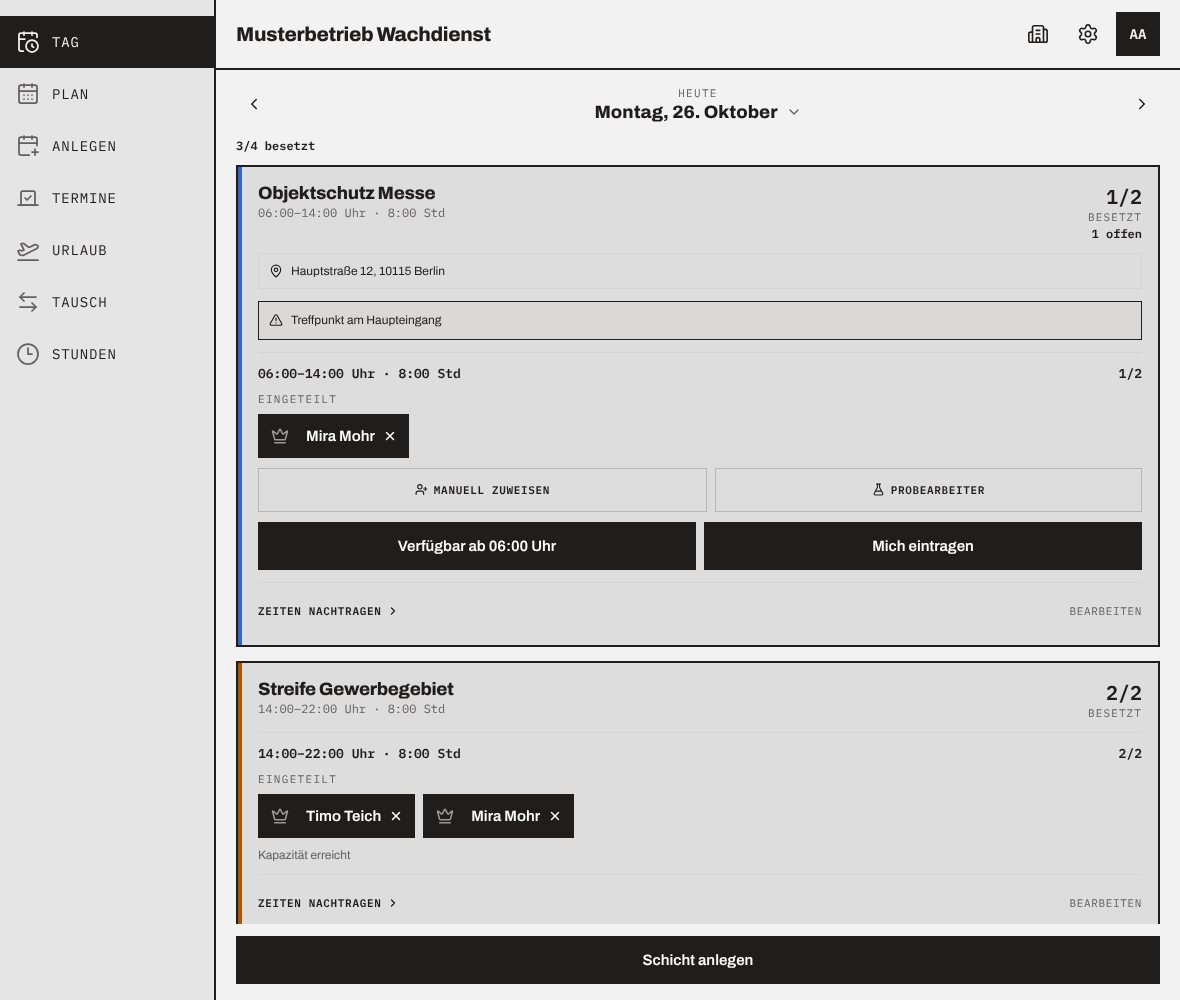
Task: Click map pin icon at Hauptstraße address
Action: 276,271
